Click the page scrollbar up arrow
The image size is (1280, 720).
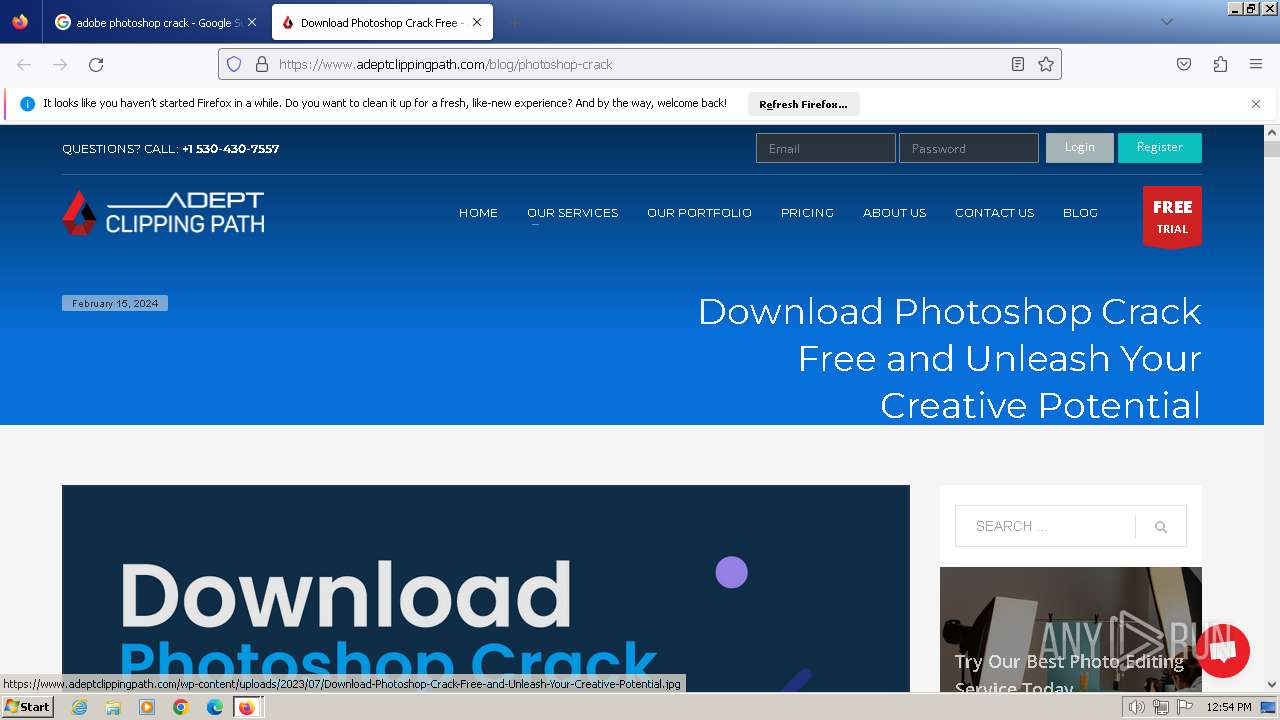1272,132
